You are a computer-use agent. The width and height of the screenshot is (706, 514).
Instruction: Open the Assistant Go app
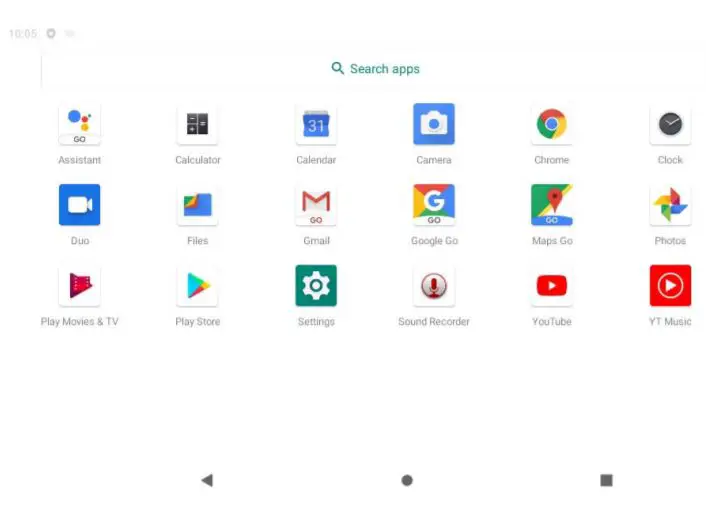pos(80,124)
